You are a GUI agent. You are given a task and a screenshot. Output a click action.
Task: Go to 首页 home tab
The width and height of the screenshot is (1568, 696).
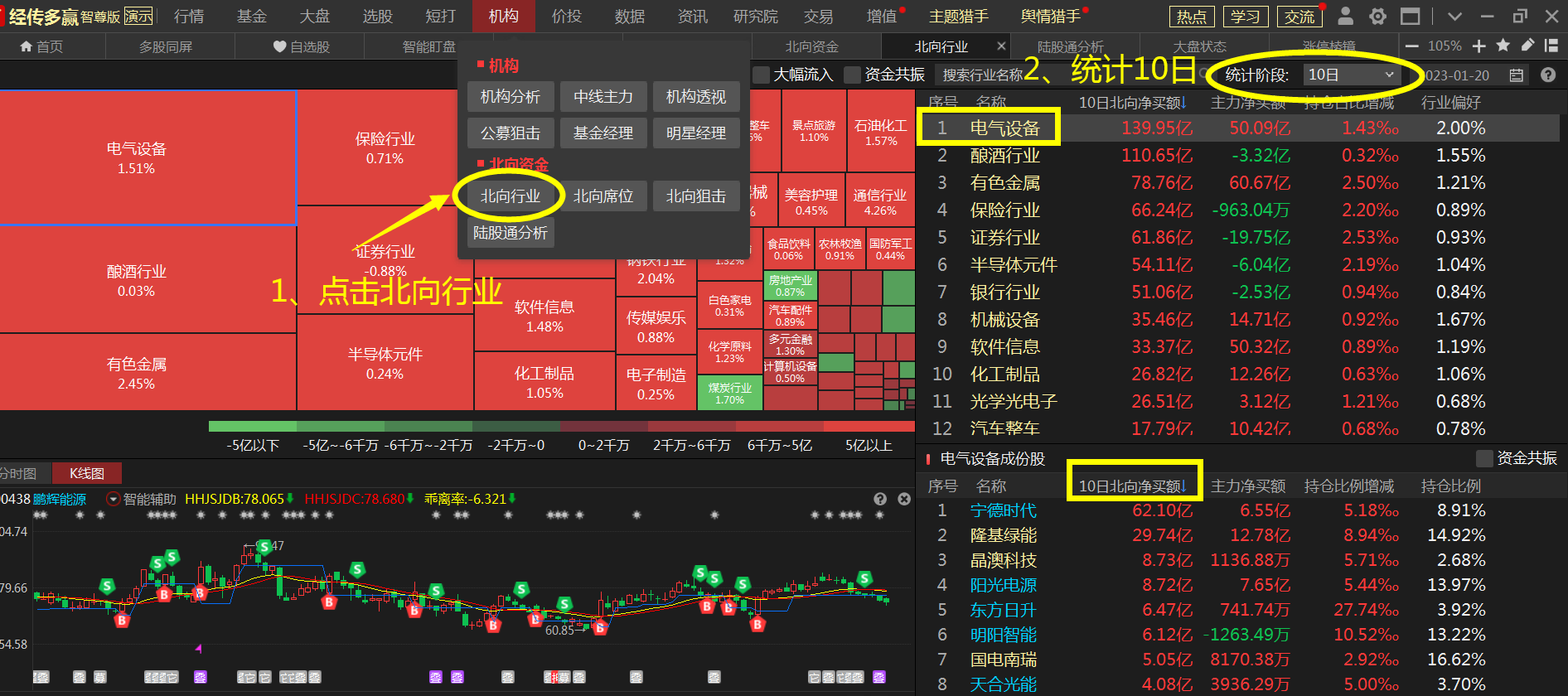42,46
